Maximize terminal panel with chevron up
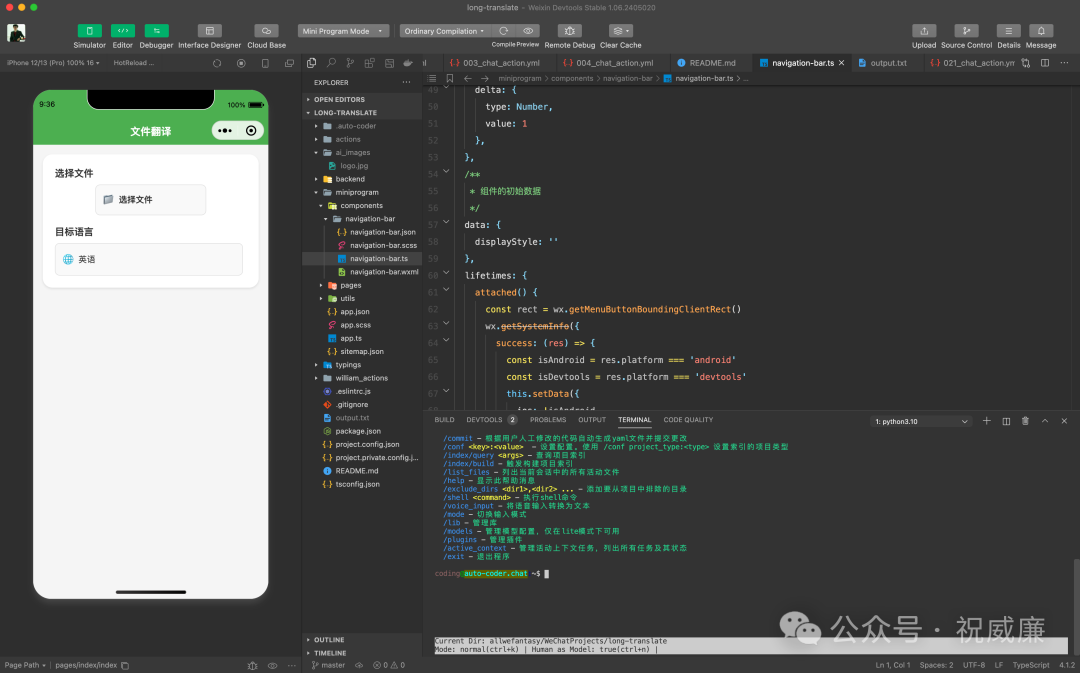The height and width of the screenshot is (673, 1080). tap(1045, 421)
